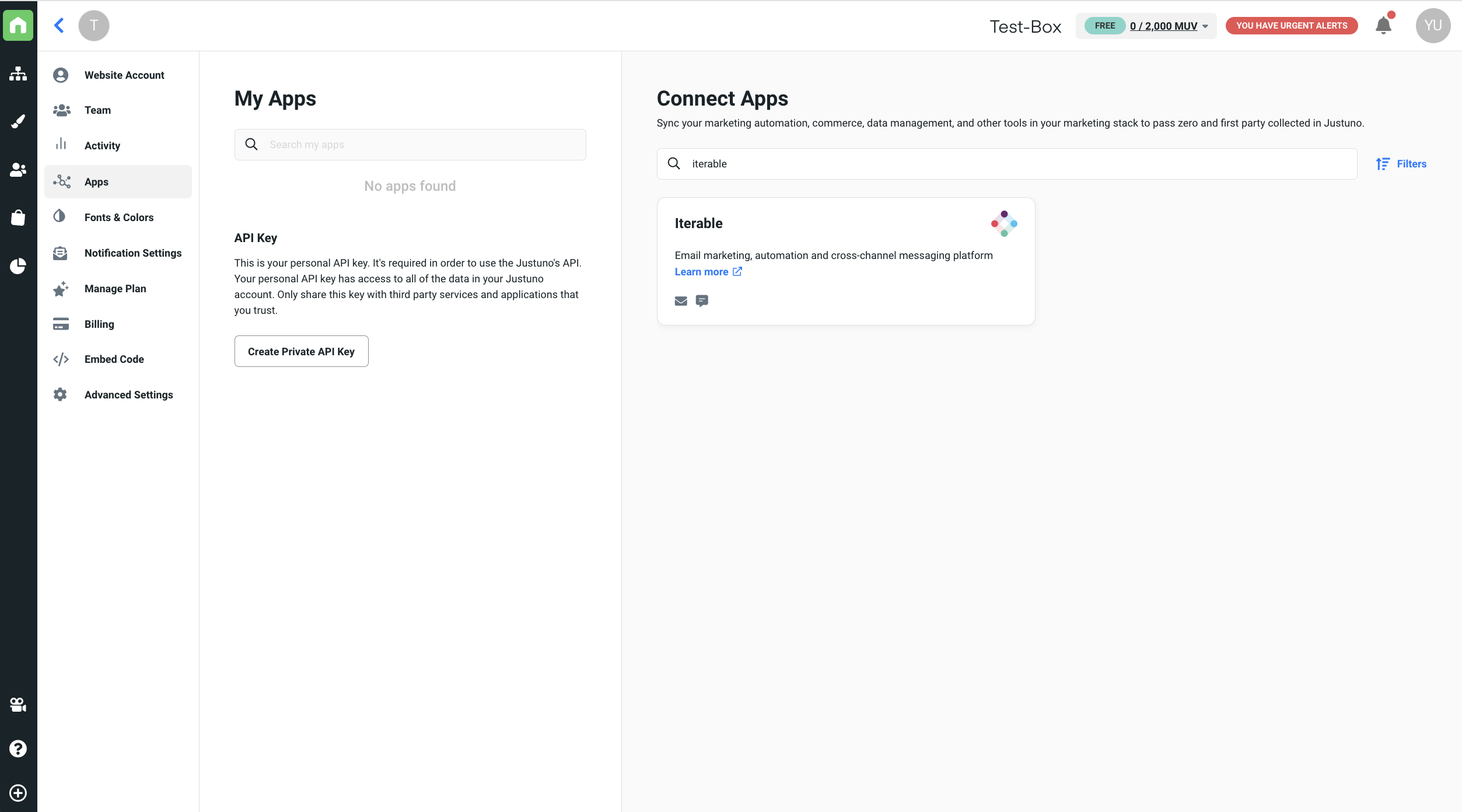This screenshot has width=1462, height=812.
Task: Open the shopping bag commerce icon
Action: tap(18, 218)
